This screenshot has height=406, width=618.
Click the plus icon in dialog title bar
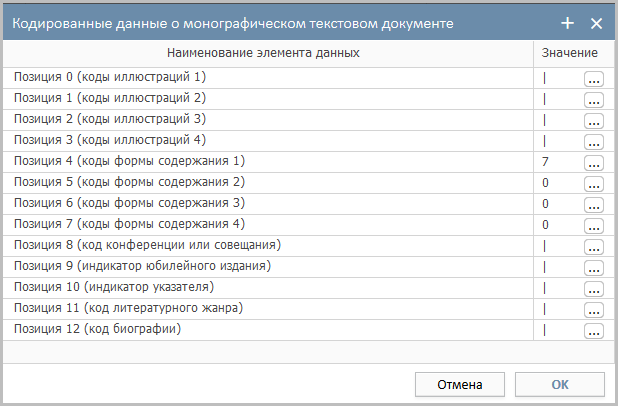tap(568, 23)
